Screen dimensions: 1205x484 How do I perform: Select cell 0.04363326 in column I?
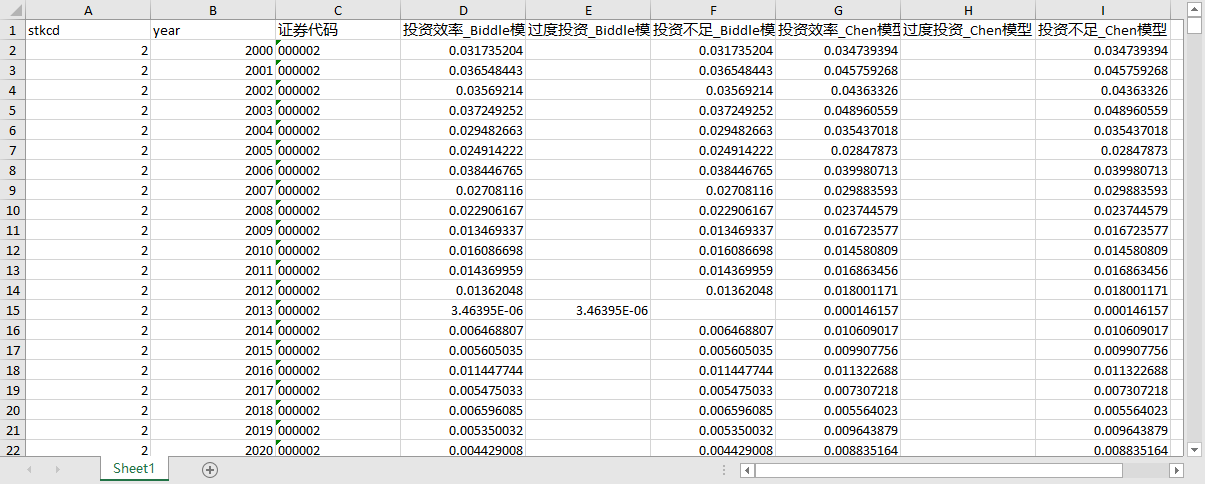pos(1103,90)
